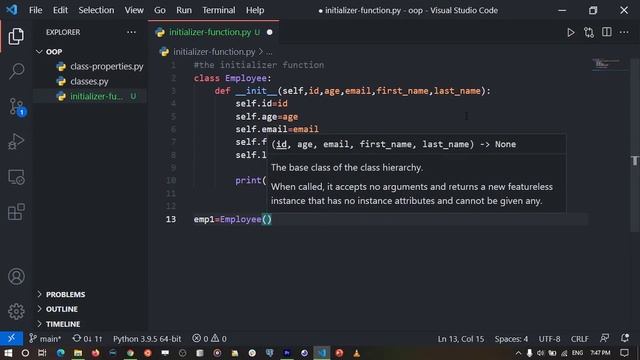Open Windows Action Center notifications
This screenshot has width=640, height=360.
tap(624, 353)
